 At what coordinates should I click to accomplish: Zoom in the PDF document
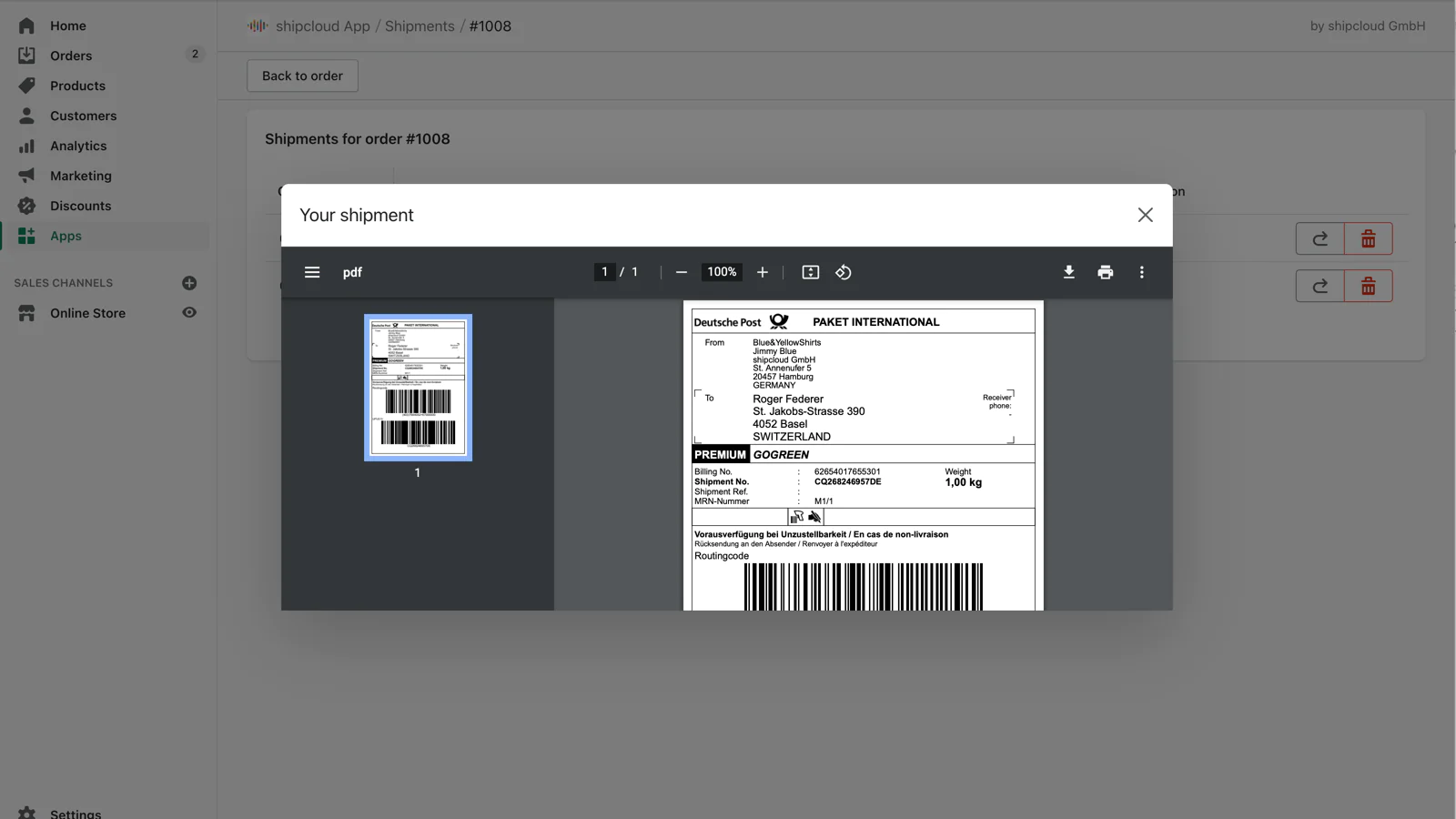[763, 272]
